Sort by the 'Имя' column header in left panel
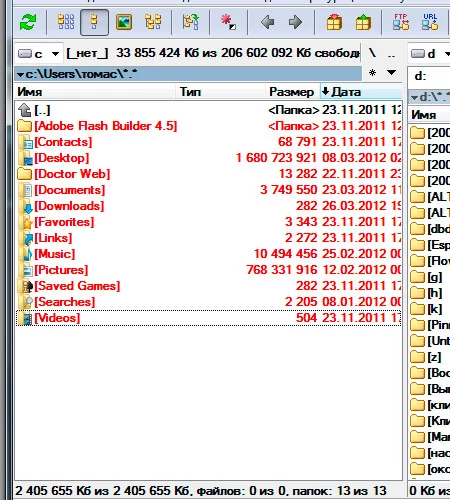Screen dimensions: 450x500 point(95,92)
